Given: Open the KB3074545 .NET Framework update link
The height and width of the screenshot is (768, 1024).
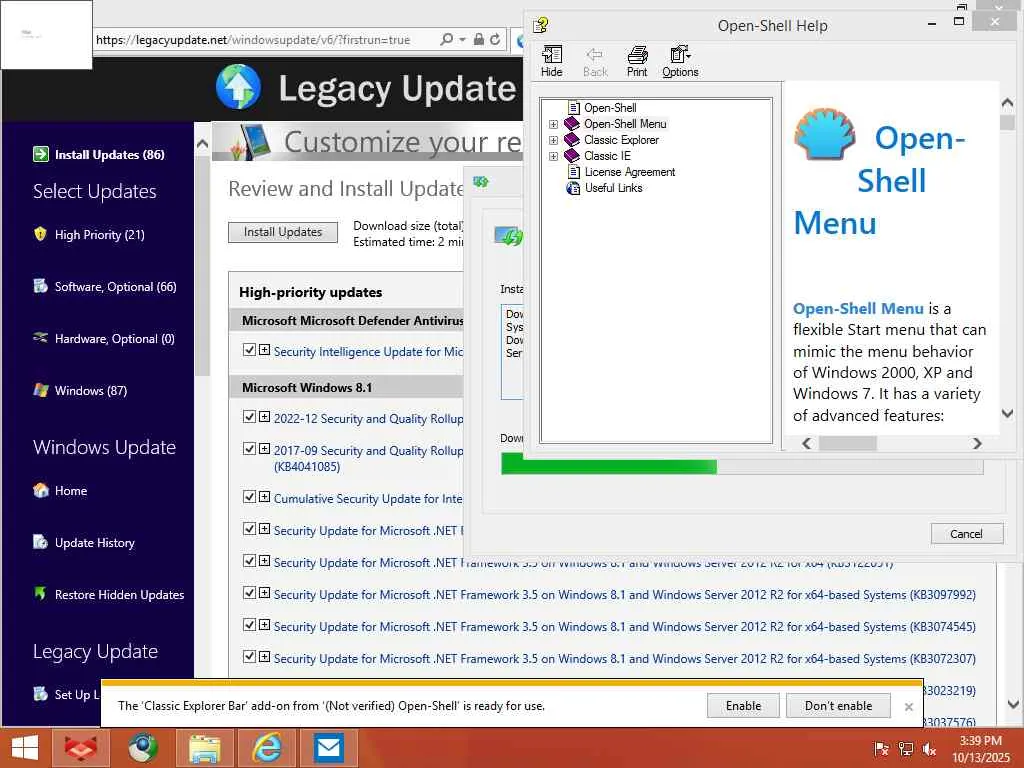Looking at the screenshot, I should click(624, 626).
